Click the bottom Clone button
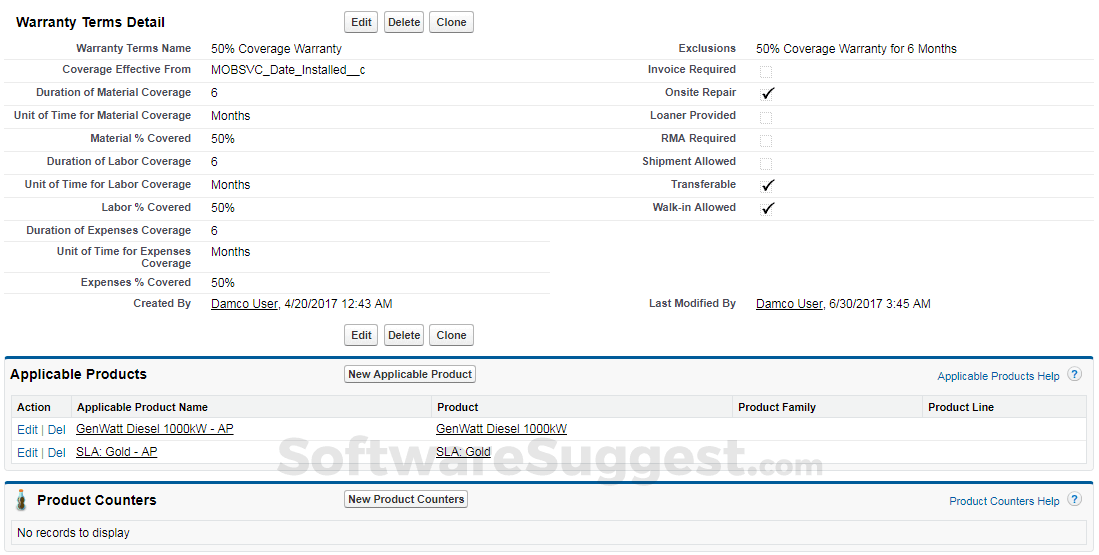The image size is (1099, 555). tap(451, 335)
